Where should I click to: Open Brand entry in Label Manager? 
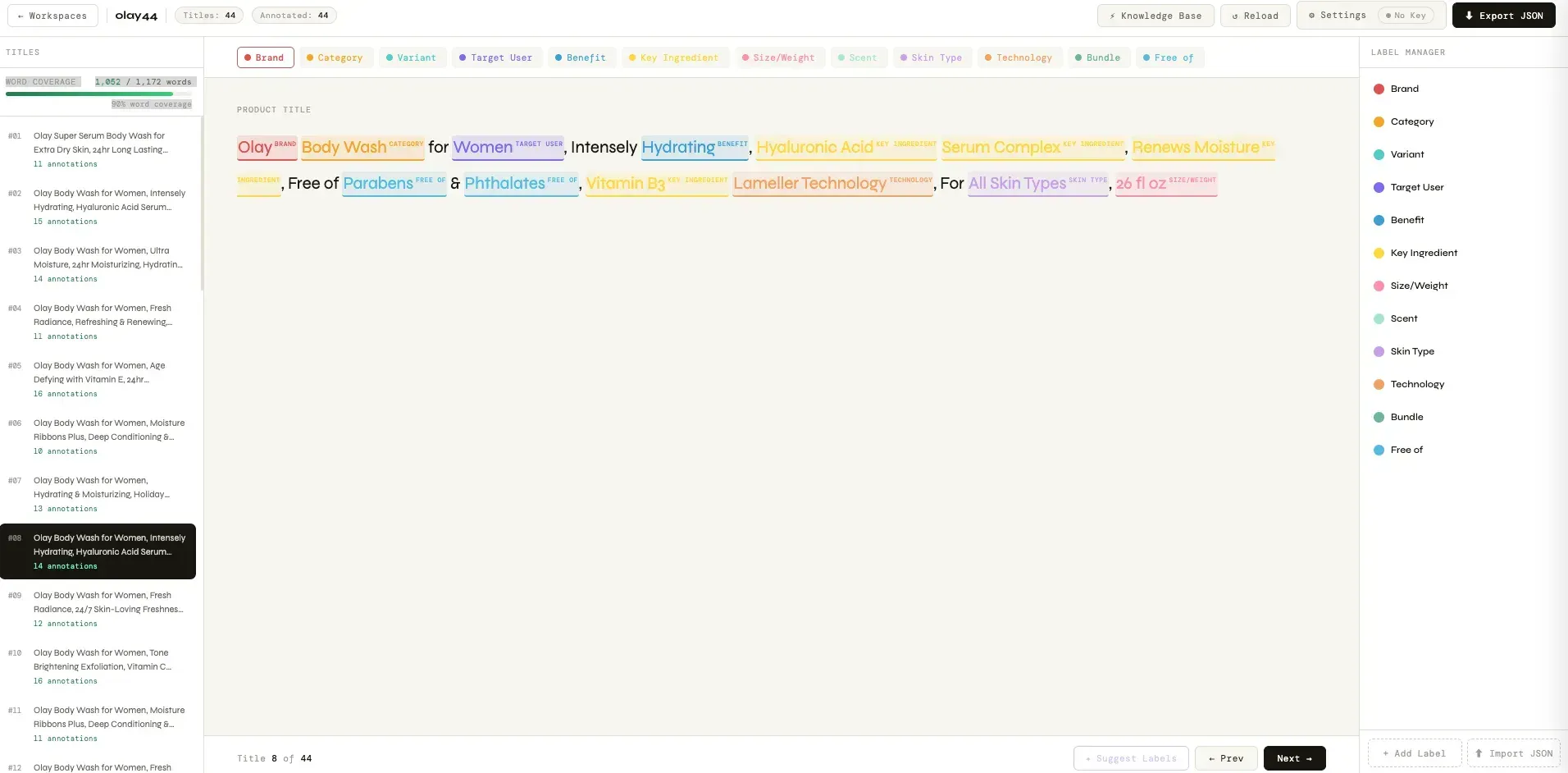click(1464, 89)
